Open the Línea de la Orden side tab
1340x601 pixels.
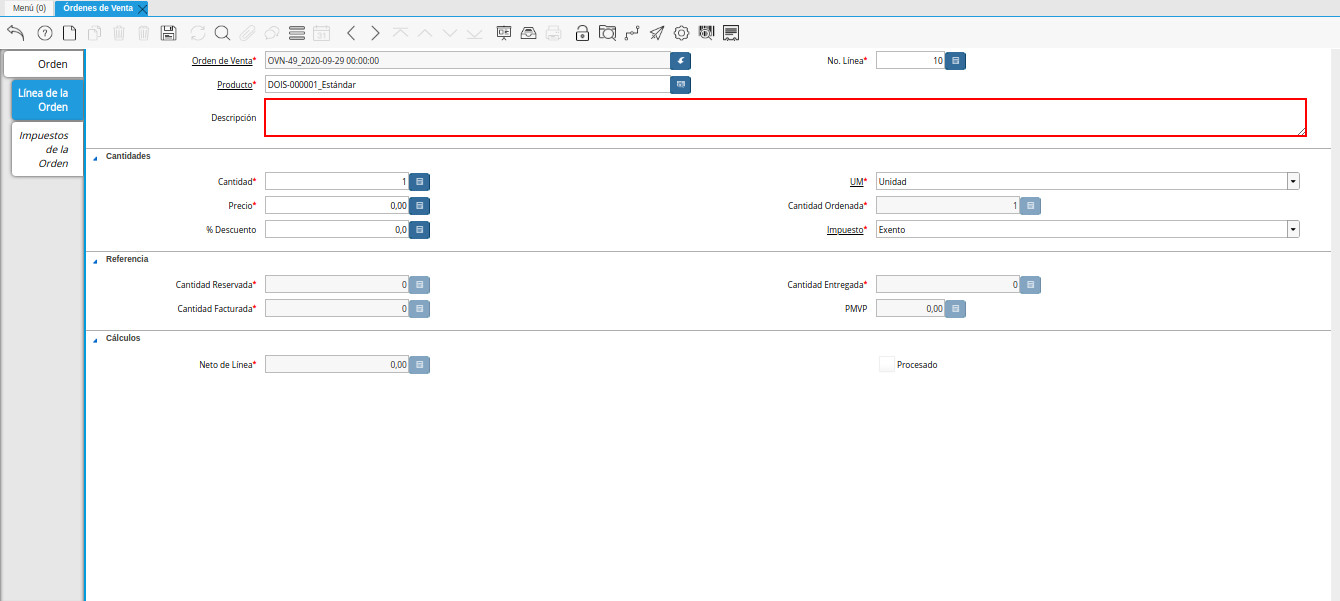click(47, 100)
